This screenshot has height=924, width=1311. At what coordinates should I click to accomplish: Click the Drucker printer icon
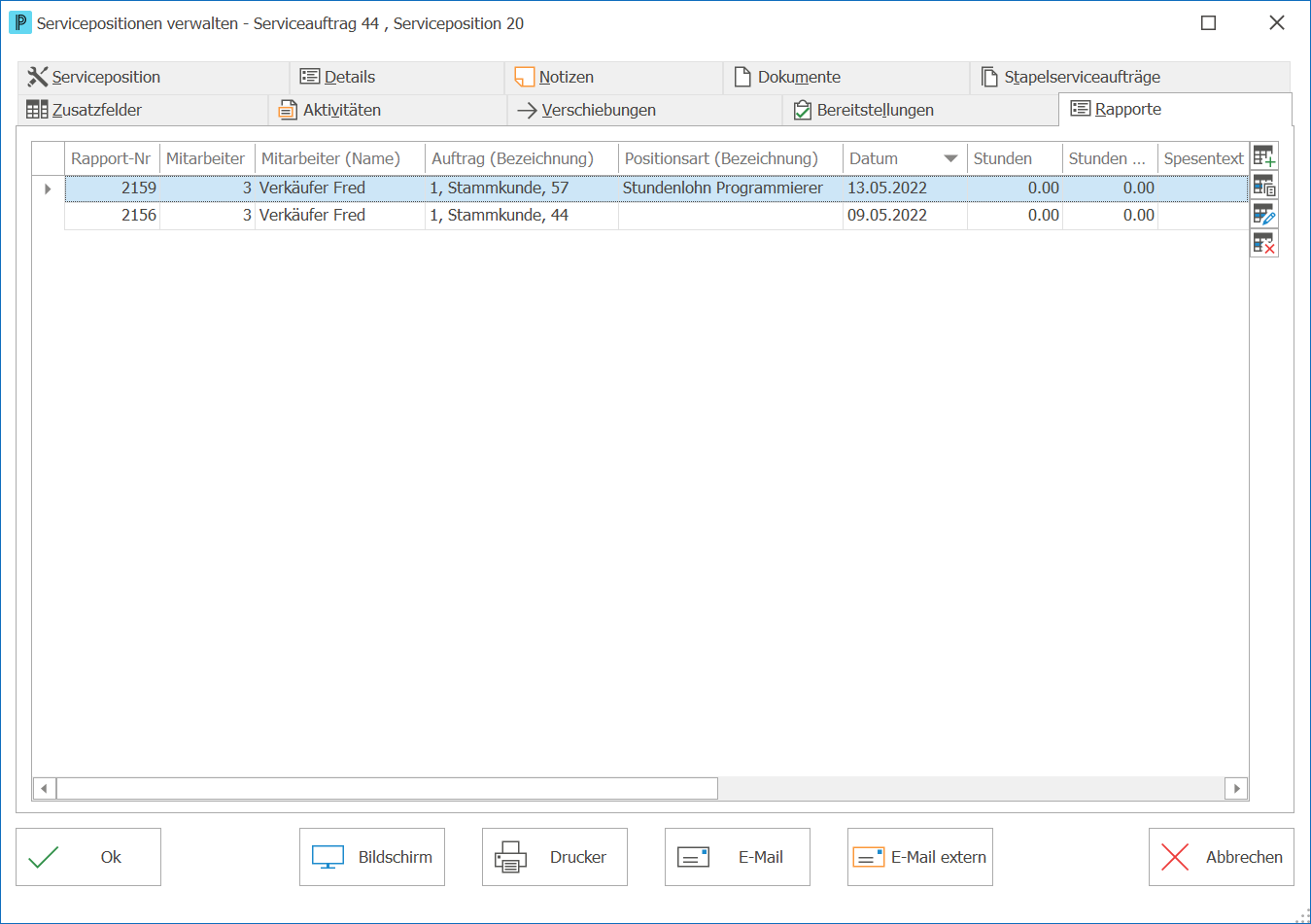pyautogui.click(x=510, y=857)
